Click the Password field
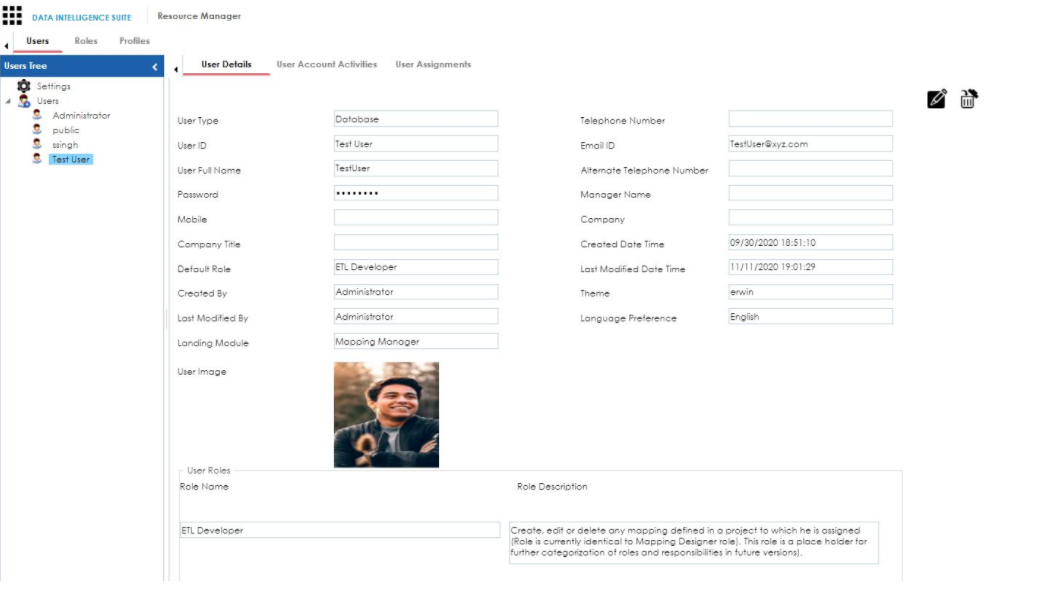 pyautogui.click(x=416, y=194)
